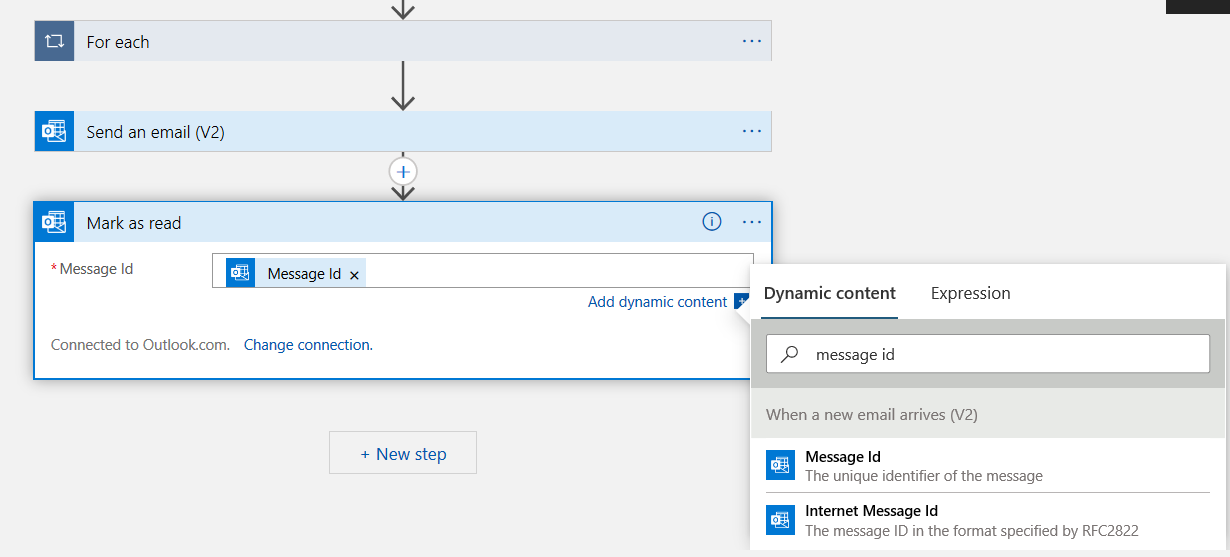Viewport: 1230px width, 557px height.
Task: Open the info icon on Mark as read
Action: [712, 222]
